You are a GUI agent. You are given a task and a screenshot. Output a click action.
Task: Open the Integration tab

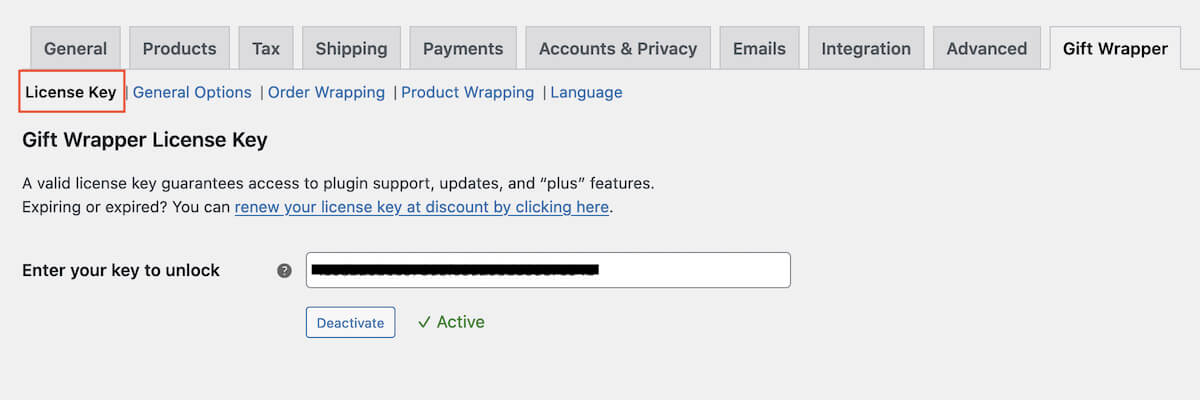pyautogui.click(x=866, y=48)
